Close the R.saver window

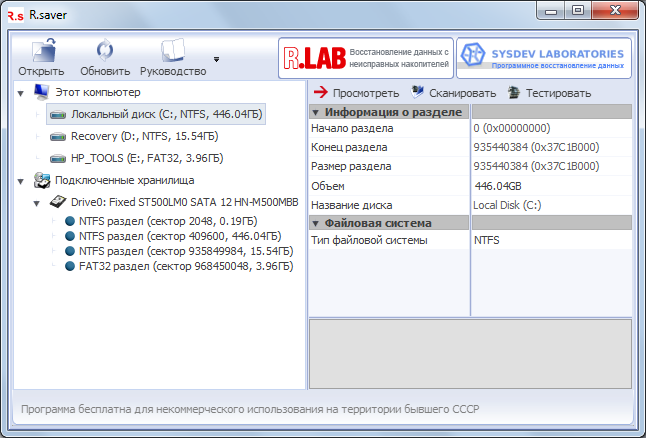pos(615,11)
